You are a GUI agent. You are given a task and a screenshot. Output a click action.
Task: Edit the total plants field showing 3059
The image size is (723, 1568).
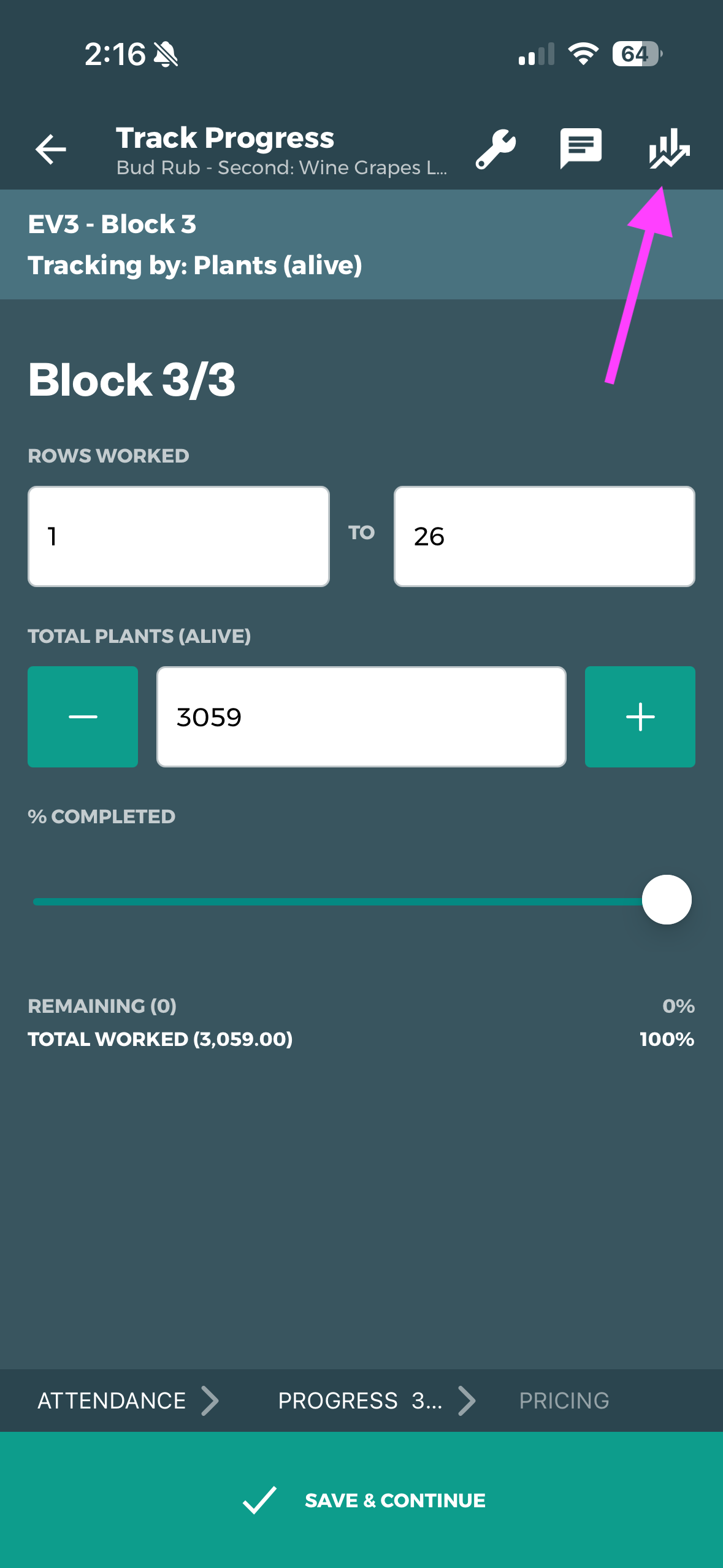click(361, 717)
